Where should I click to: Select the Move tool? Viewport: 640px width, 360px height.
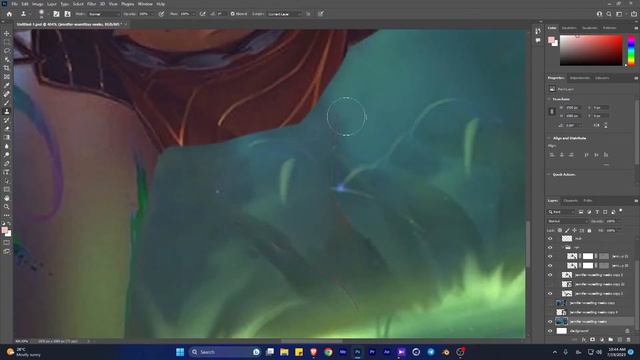coord(7,33)
